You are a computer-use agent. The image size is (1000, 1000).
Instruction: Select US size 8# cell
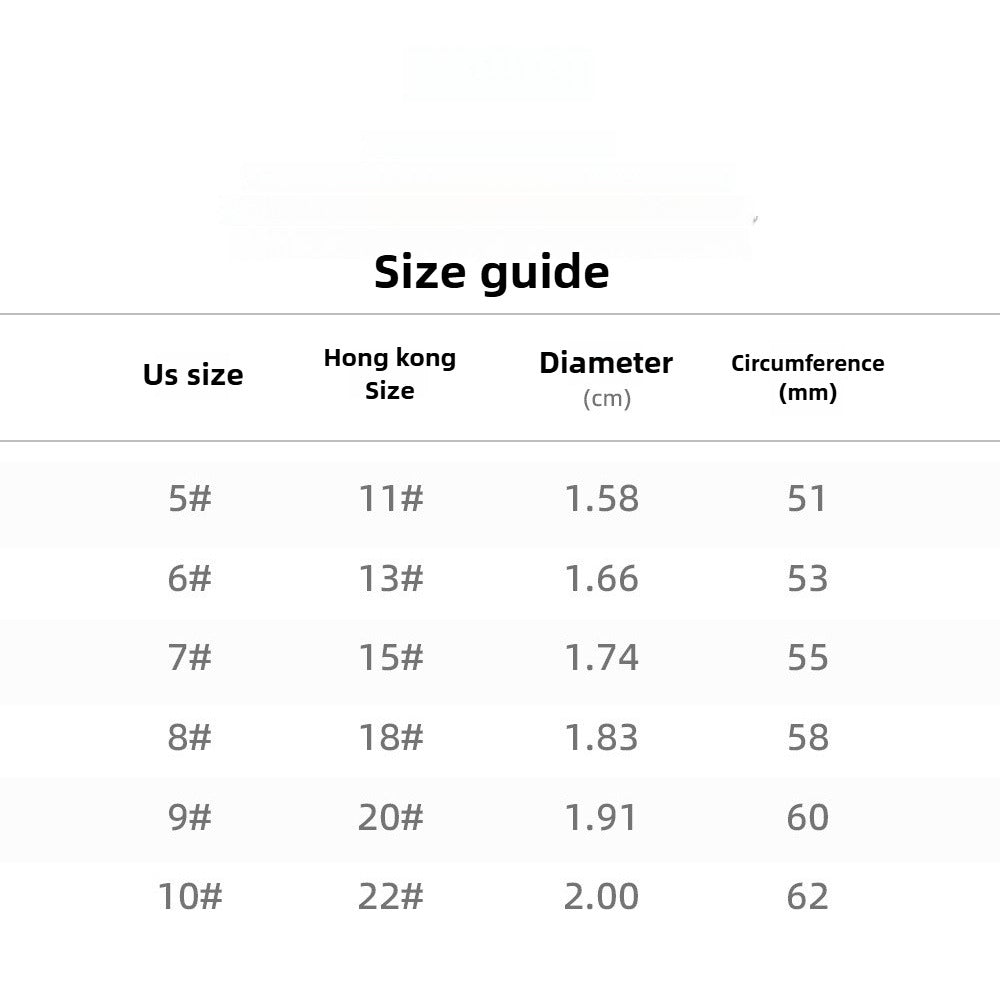click(190, 738)
